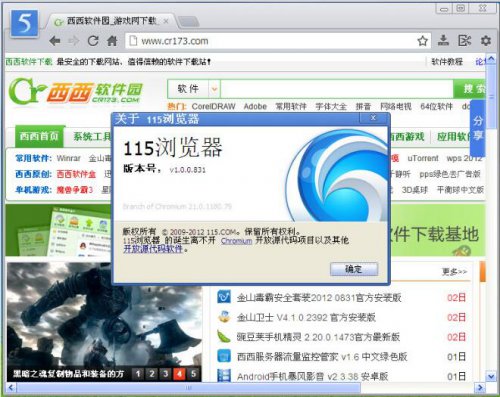Open the 64位软件 hot link

(x=436, y=107)
